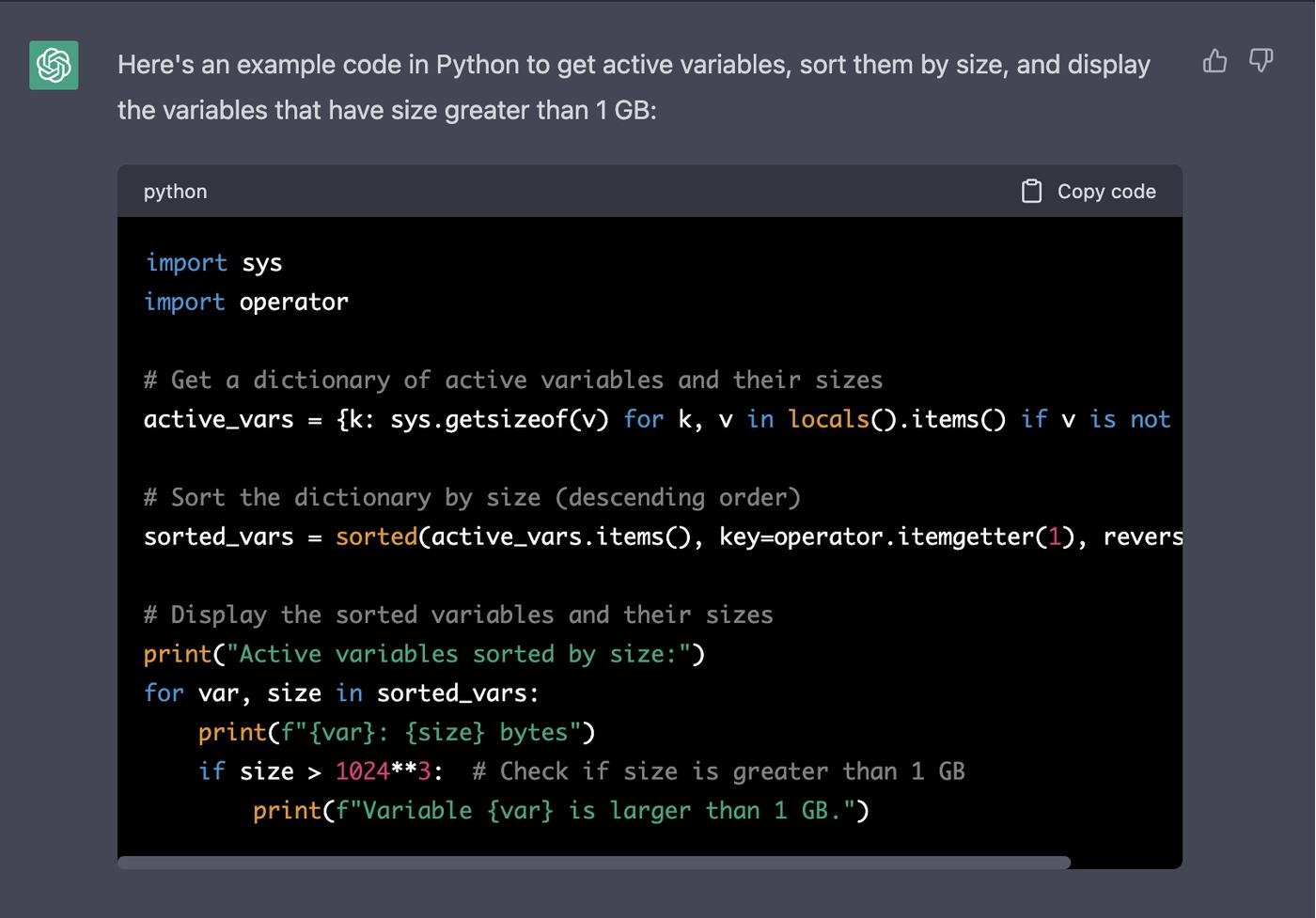Click the 'is larger than 1 GB' print line
Viewport: 1316px width, 918px height.
[x=561, y=811]
